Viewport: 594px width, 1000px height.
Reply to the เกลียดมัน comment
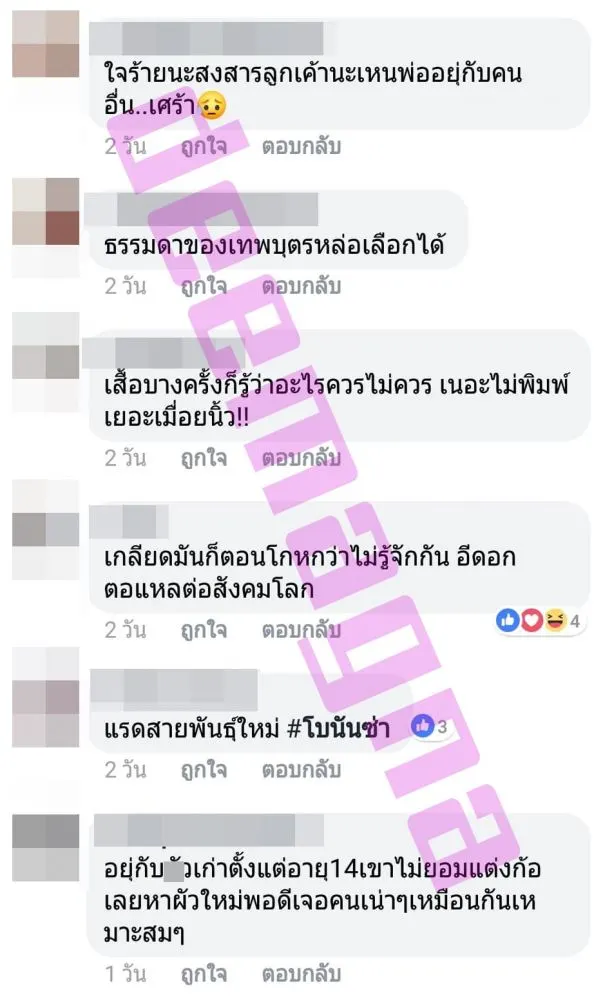301,630
